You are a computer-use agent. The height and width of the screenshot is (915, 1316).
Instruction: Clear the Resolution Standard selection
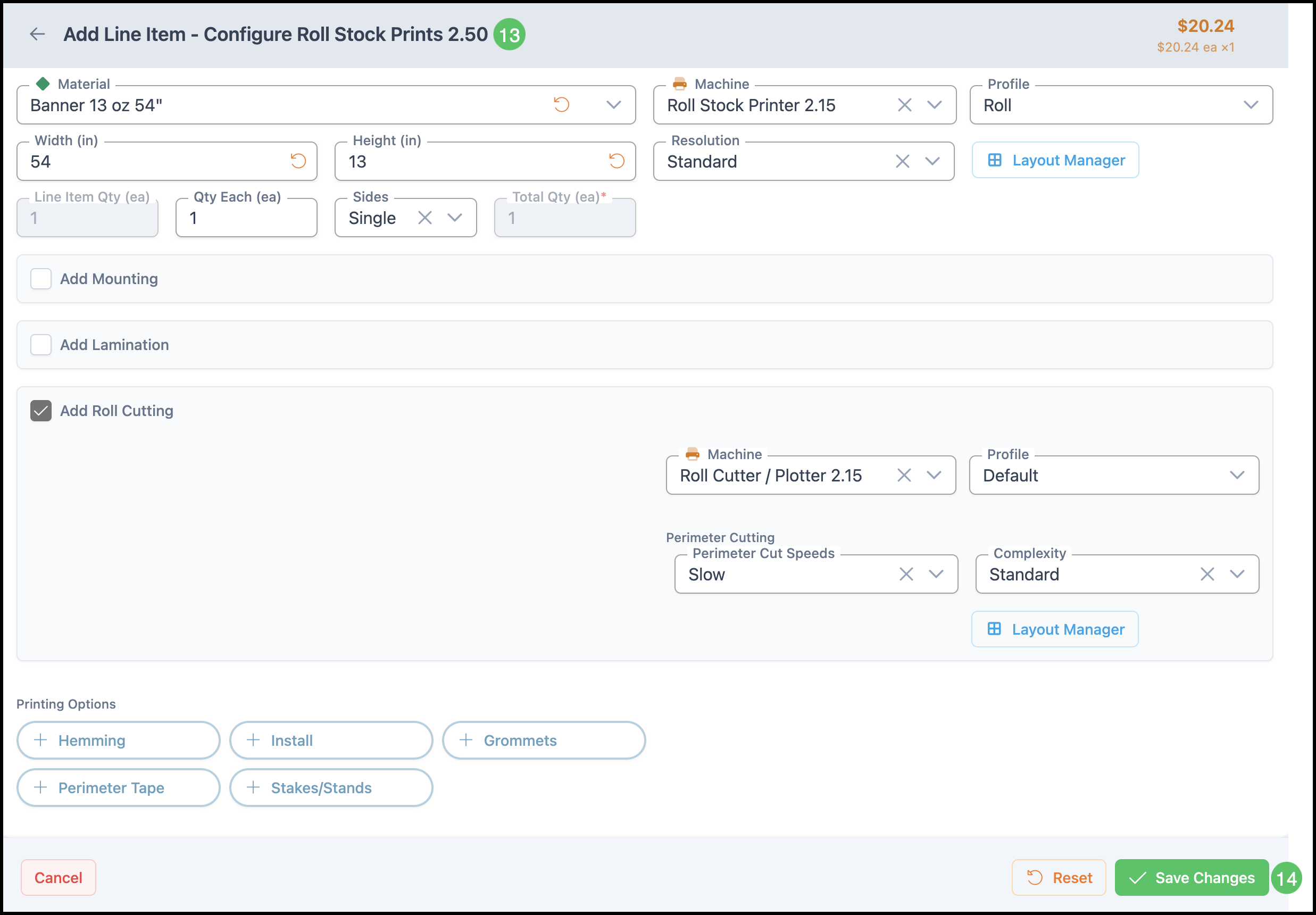pyautogui.click(x=902, y=162)
